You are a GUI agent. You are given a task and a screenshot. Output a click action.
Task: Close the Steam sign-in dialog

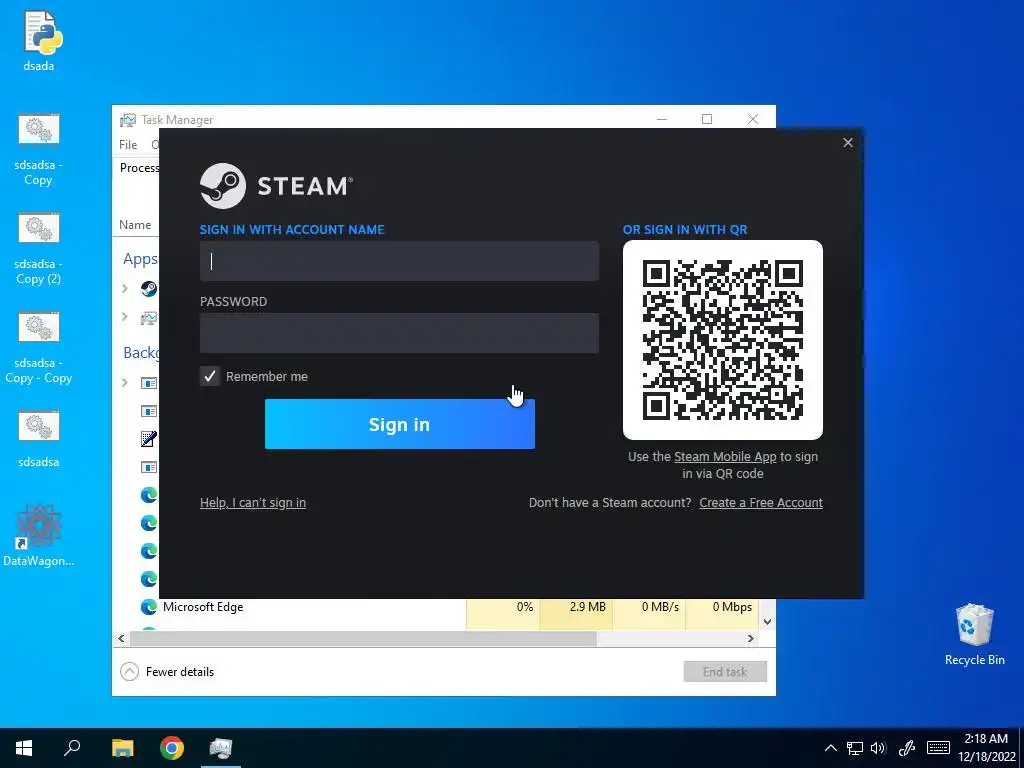[848, 142]
